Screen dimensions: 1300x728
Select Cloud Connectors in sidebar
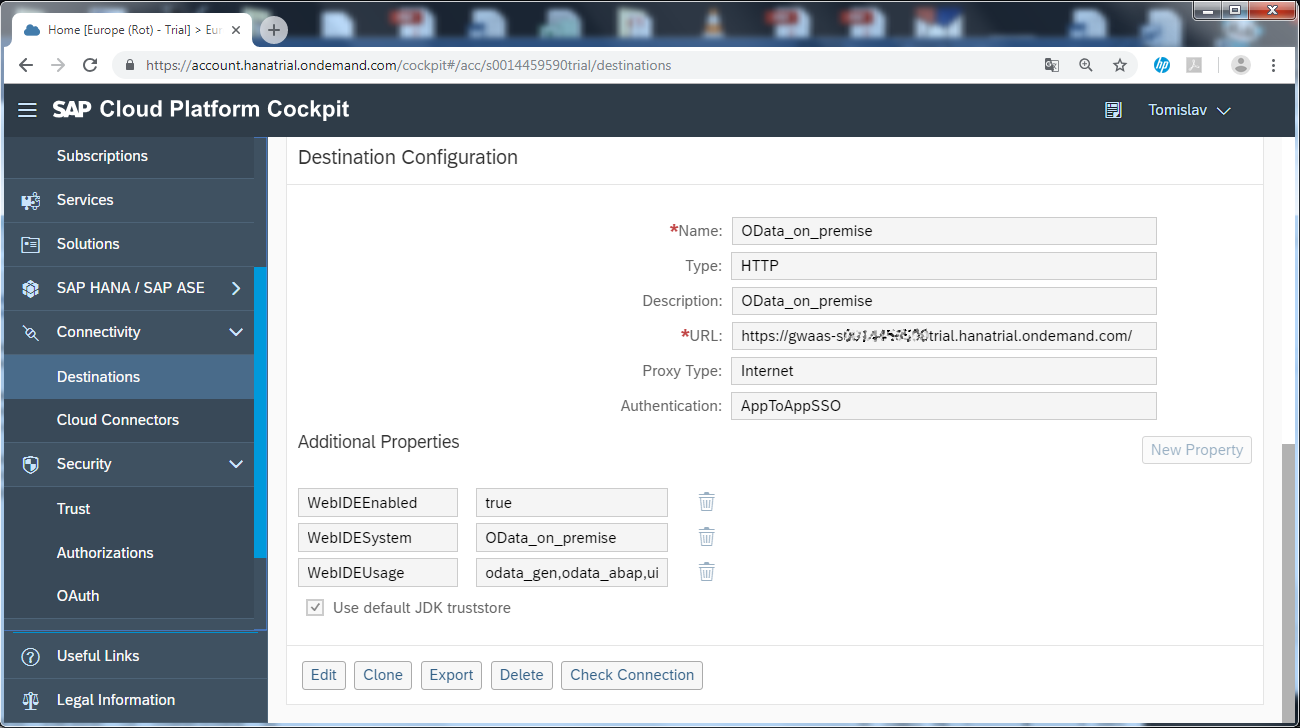[118, 420]
